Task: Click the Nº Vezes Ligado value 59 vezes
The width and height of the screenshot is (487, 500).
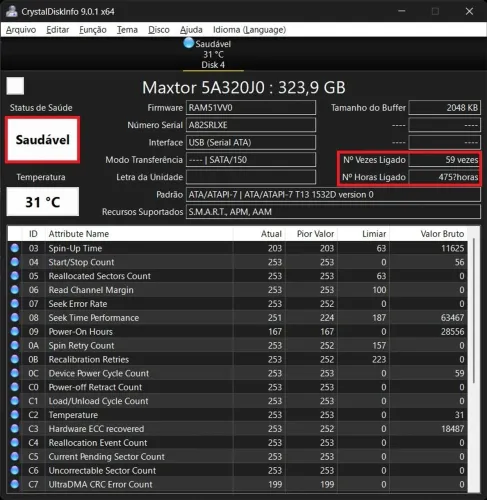Action: [x=445, y=160]
